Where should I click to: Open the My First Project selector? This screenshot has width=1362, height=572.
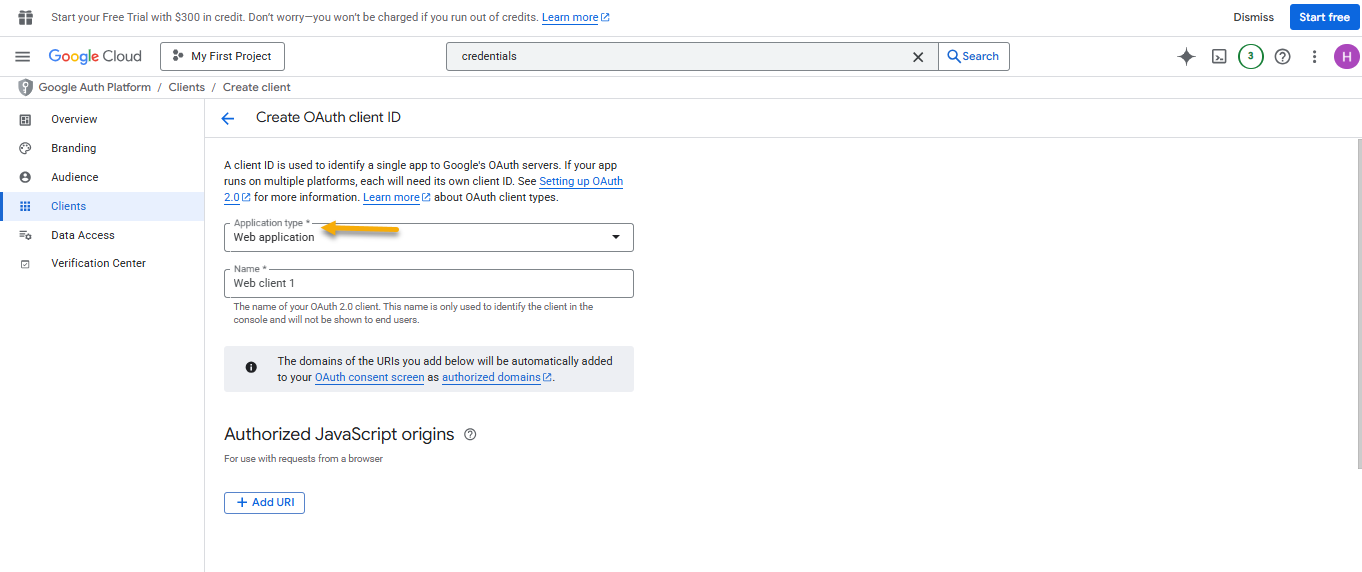[222, 57]
